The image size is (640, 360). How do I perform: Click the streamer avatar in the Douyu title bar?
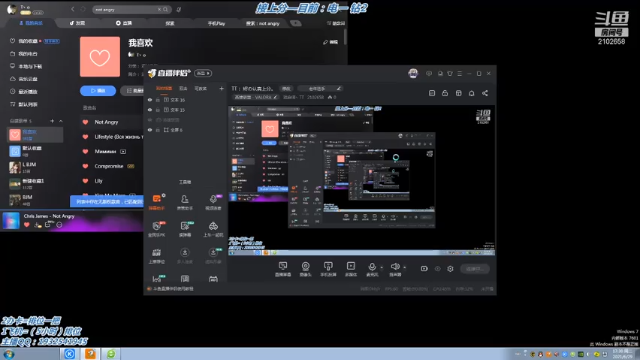click(413, 73)
